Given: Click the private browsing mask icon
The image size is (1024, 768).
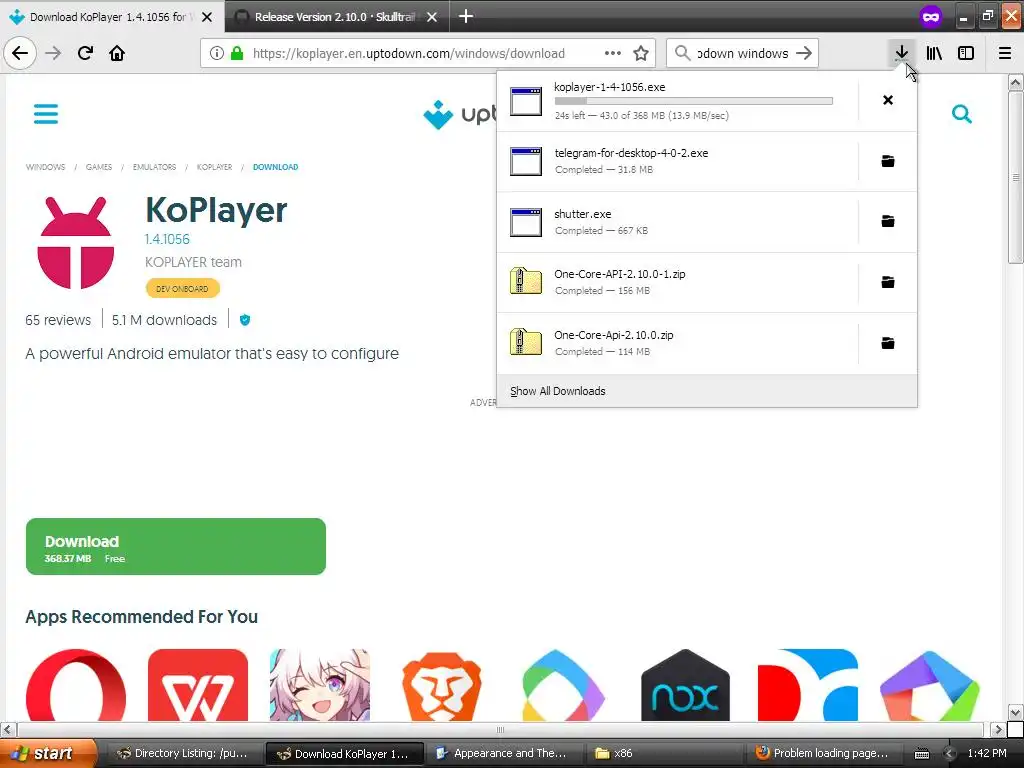Looking at the screenshot, I should (931, 16).
